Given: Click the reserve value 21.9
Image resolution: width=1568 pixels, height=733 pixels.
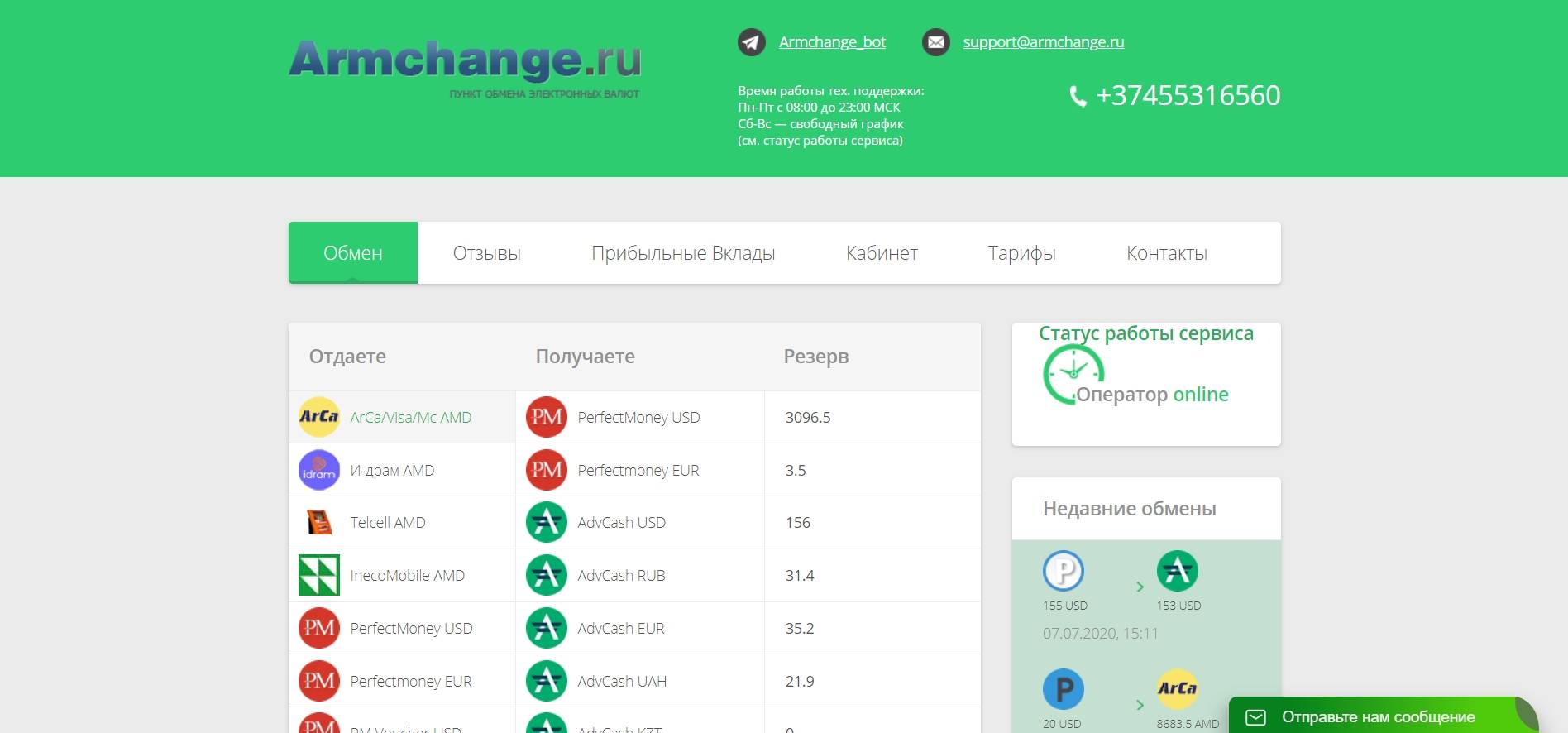Looking at the screenshot, I should coord(800,682).
